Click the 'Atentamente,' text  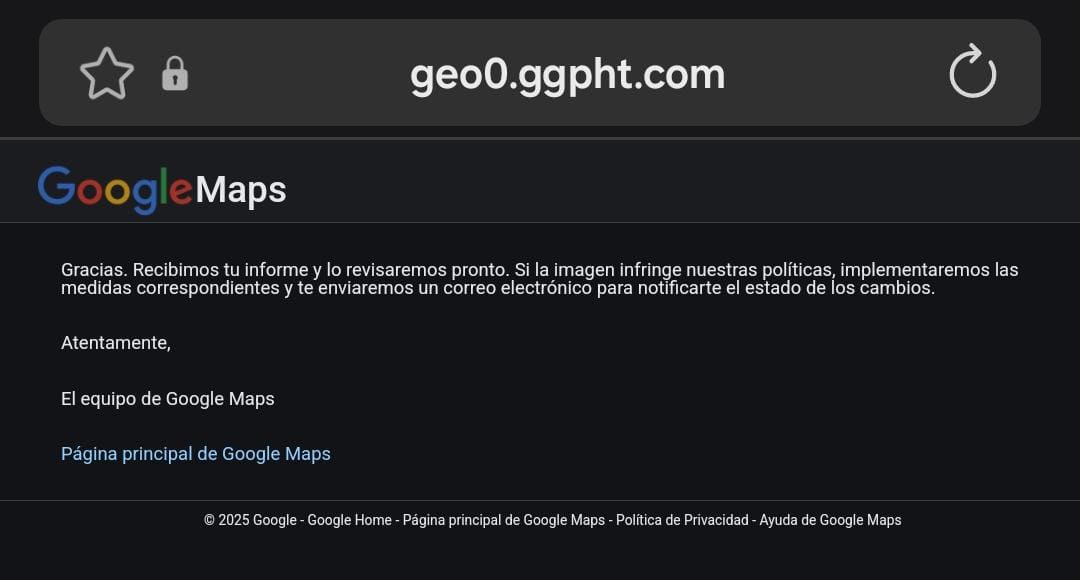point(116,343)
